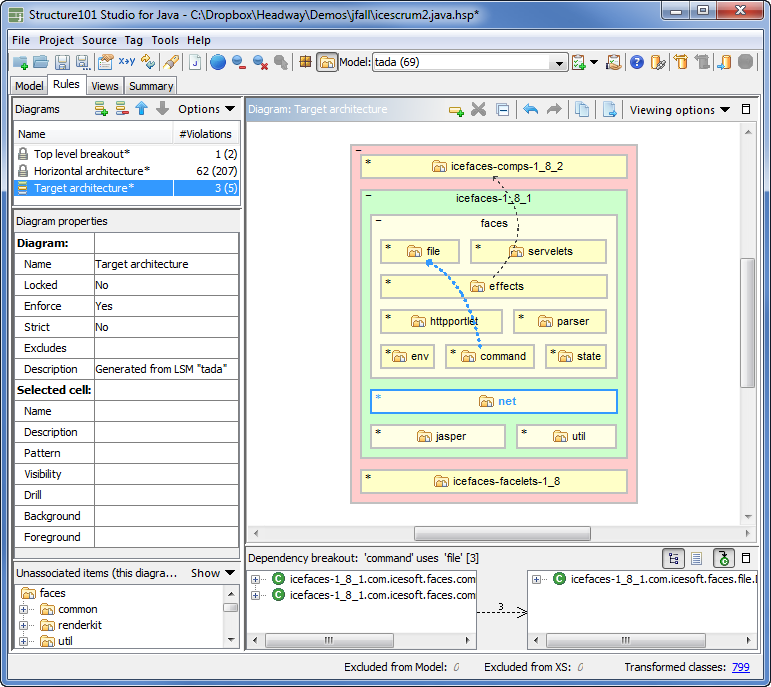The height and width of the screenshot is (687, 771).
Task: Open the Diagrams Options dropdown
Action: 207,109
